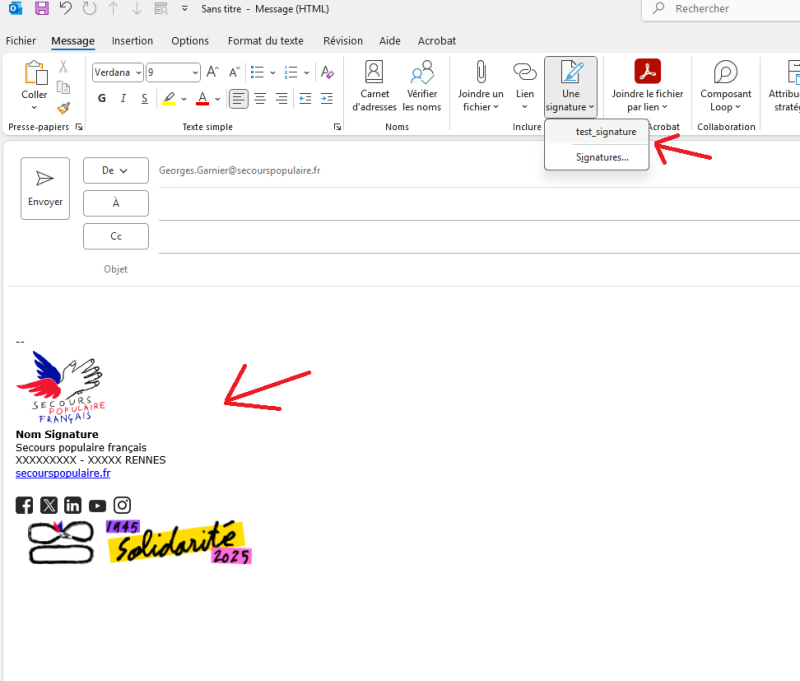Toggle italic formatting (I)
The height and width of the screenshot is (681, 800).
[x=123, y=98]
